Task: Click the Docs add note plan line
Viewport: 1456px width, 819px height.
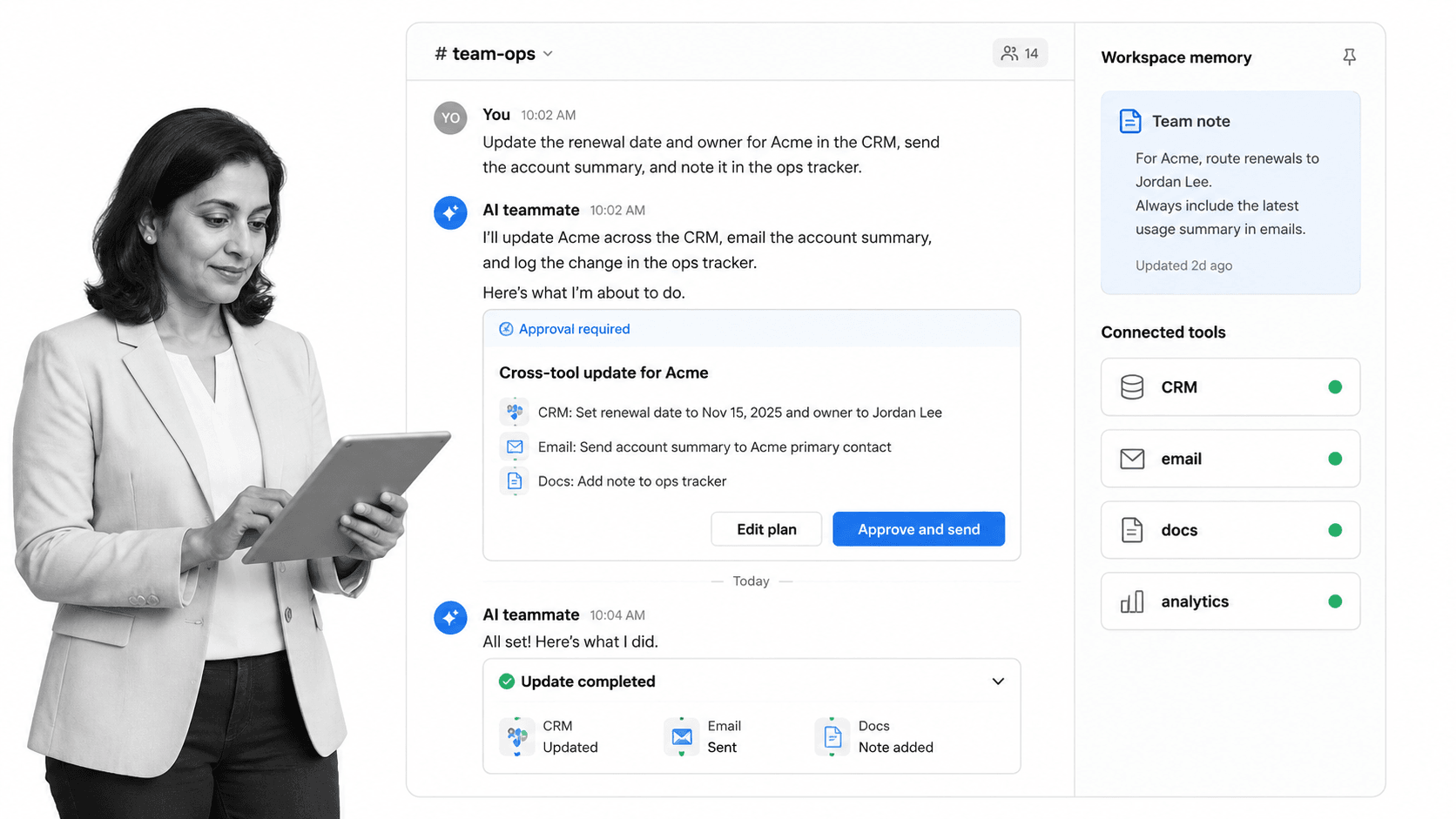Action: click(632, 481)
